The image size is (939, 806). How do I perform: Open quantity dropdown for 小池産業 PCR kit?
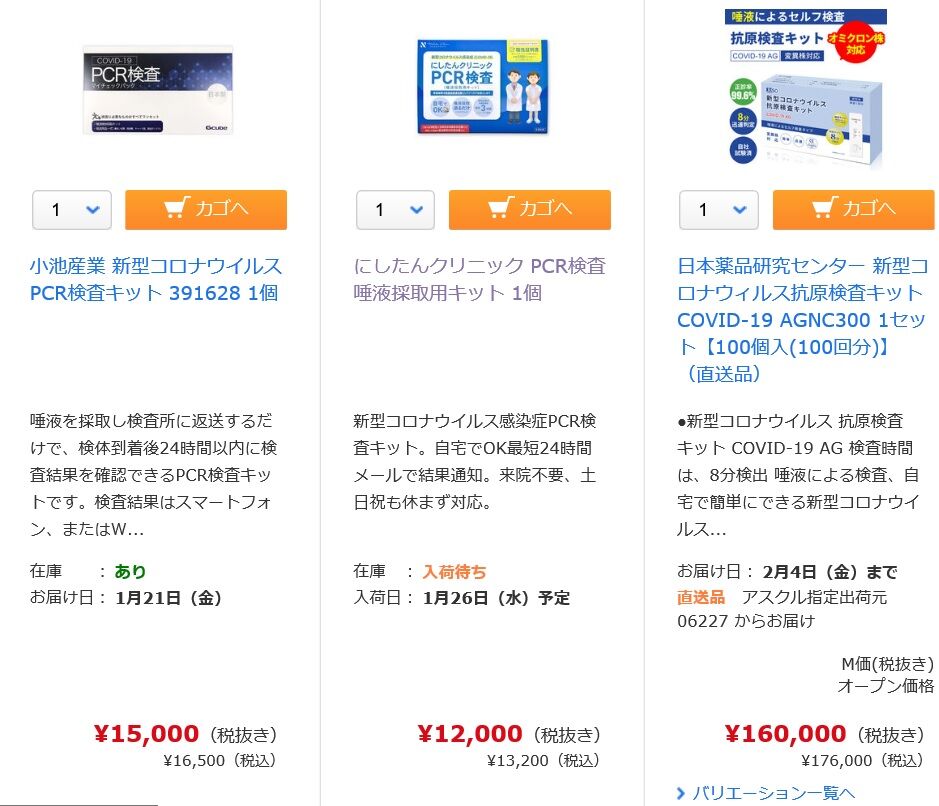click(x=73, y=210)
